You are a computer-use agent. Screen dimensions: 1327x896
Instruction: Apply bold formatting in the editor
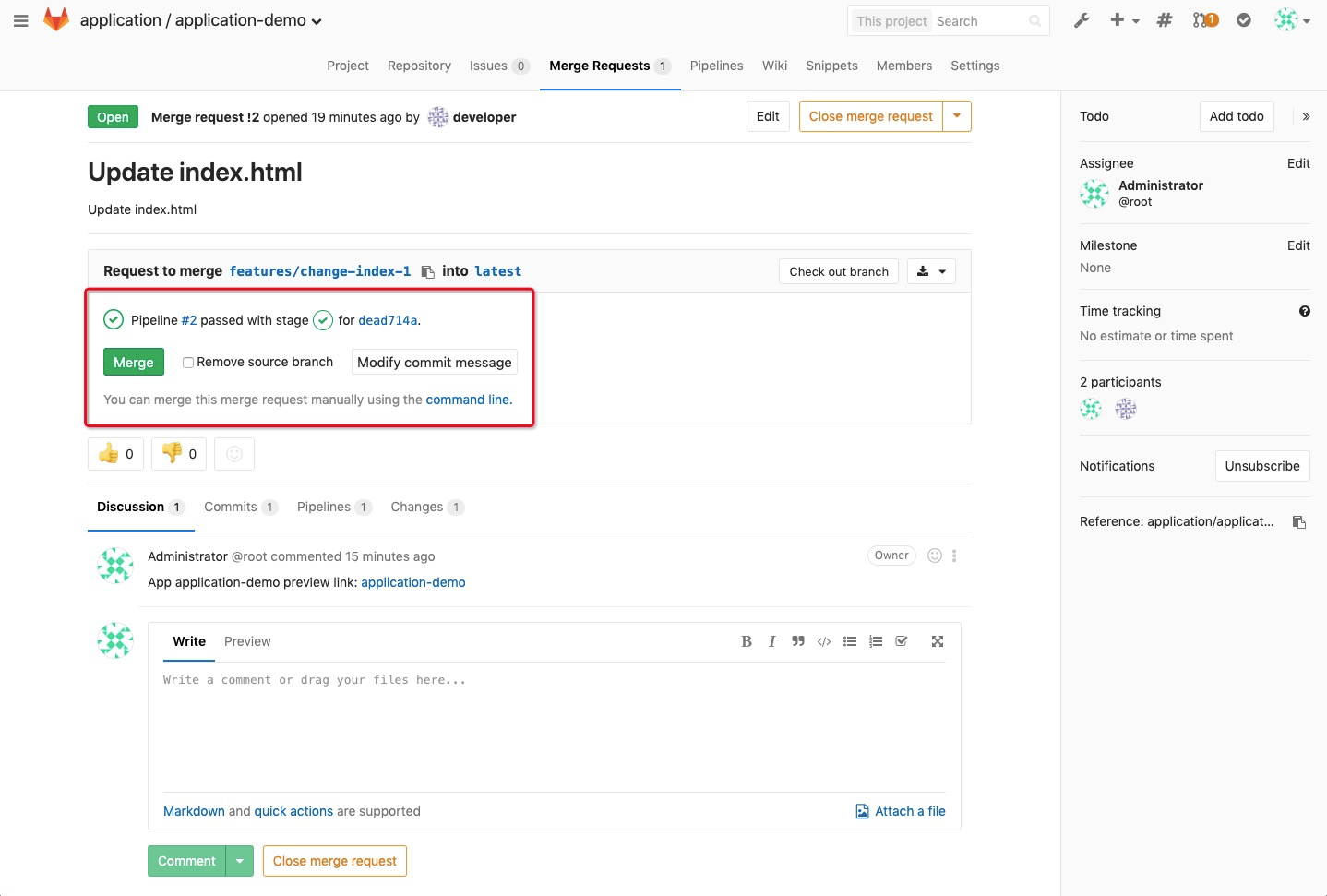click(747, 641)
